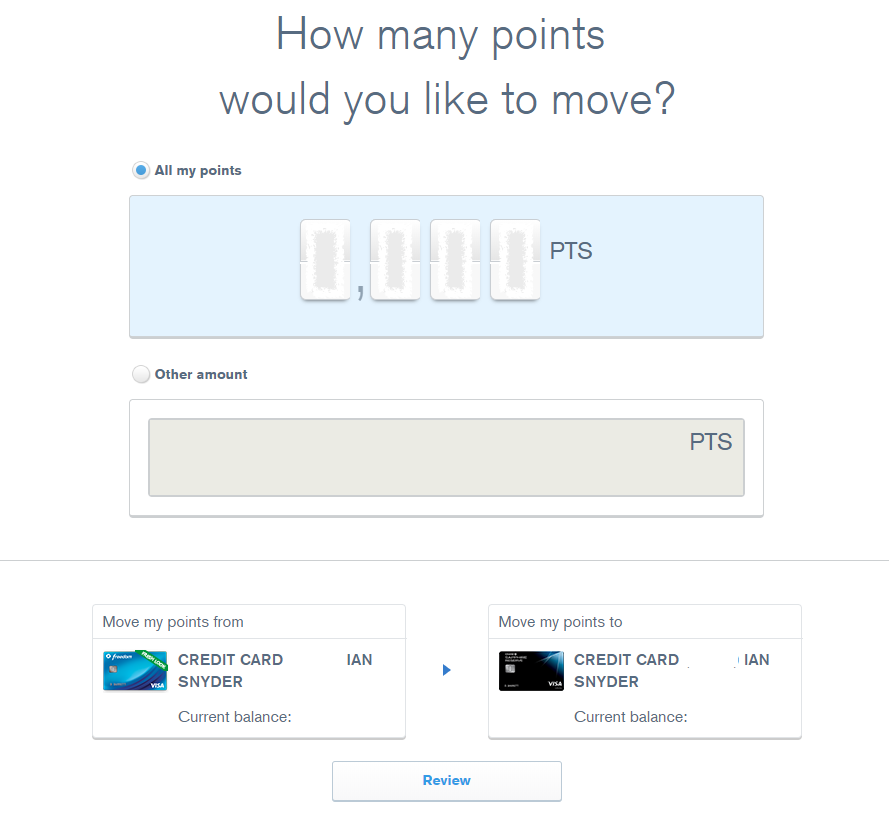Viewport: 889px width, 826px height.
Task: Click the "All my points" label text
Action: (198, 171)
